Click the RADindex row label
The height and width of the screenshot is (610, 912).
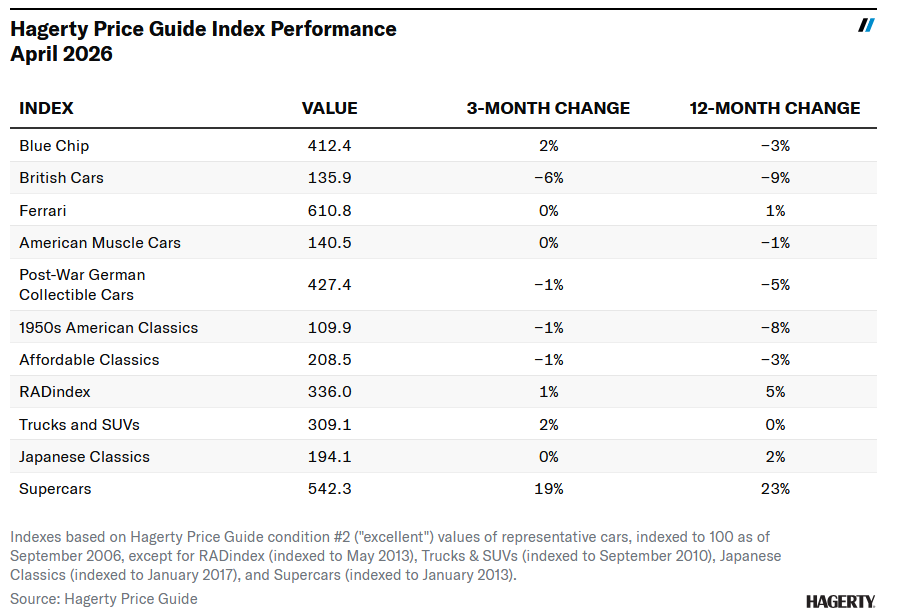[x=54, y=392]
